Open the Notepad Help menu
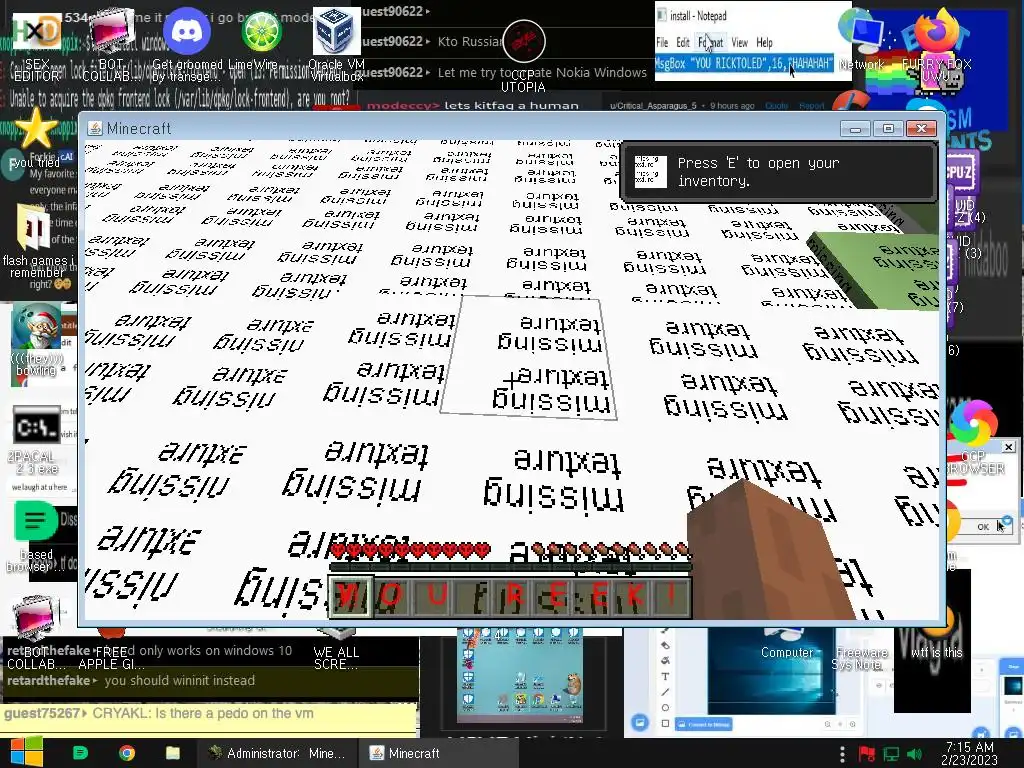Image resolution: width=1024 pixels, height=768 pixels. click(764, 42)
